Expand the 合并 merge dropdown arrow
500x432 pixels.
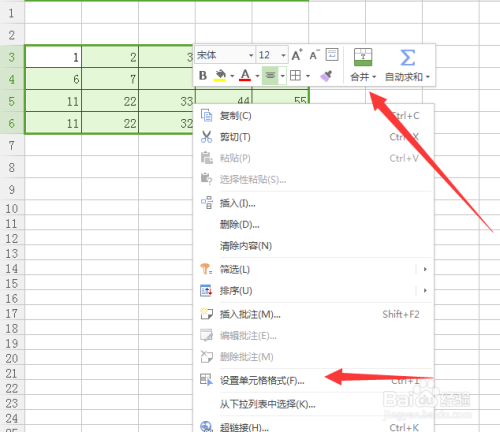pyautogui.click(x=374, y=77)
